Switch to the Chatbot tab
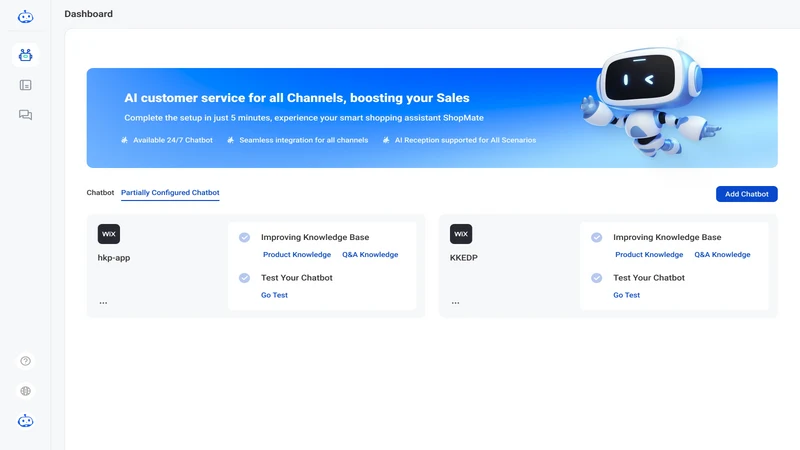This screenshot has height=450, width=800. point(100,193)
